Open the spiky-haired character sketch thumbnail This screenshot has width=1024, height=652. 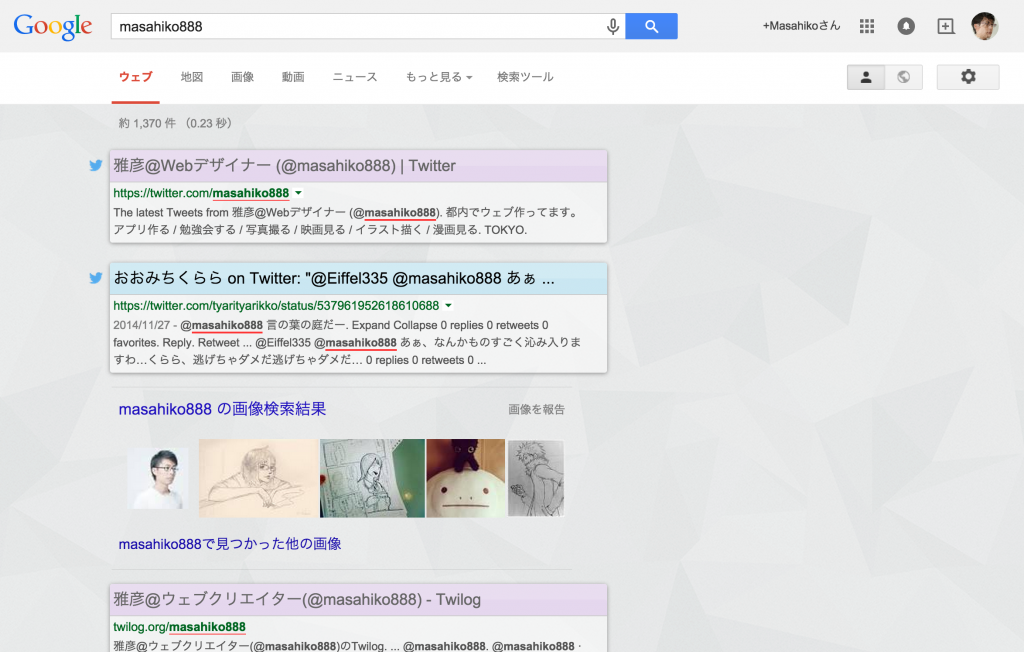click(x=536, y=478)
